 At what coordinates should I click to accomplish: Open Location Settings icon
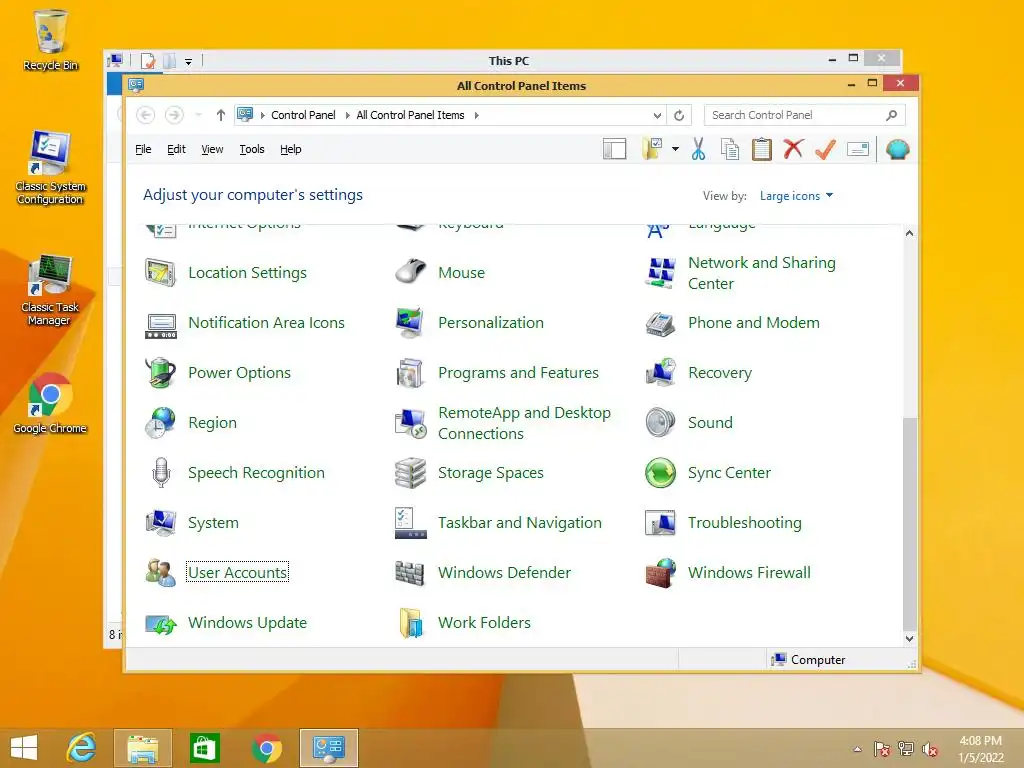tap(161, 273)
